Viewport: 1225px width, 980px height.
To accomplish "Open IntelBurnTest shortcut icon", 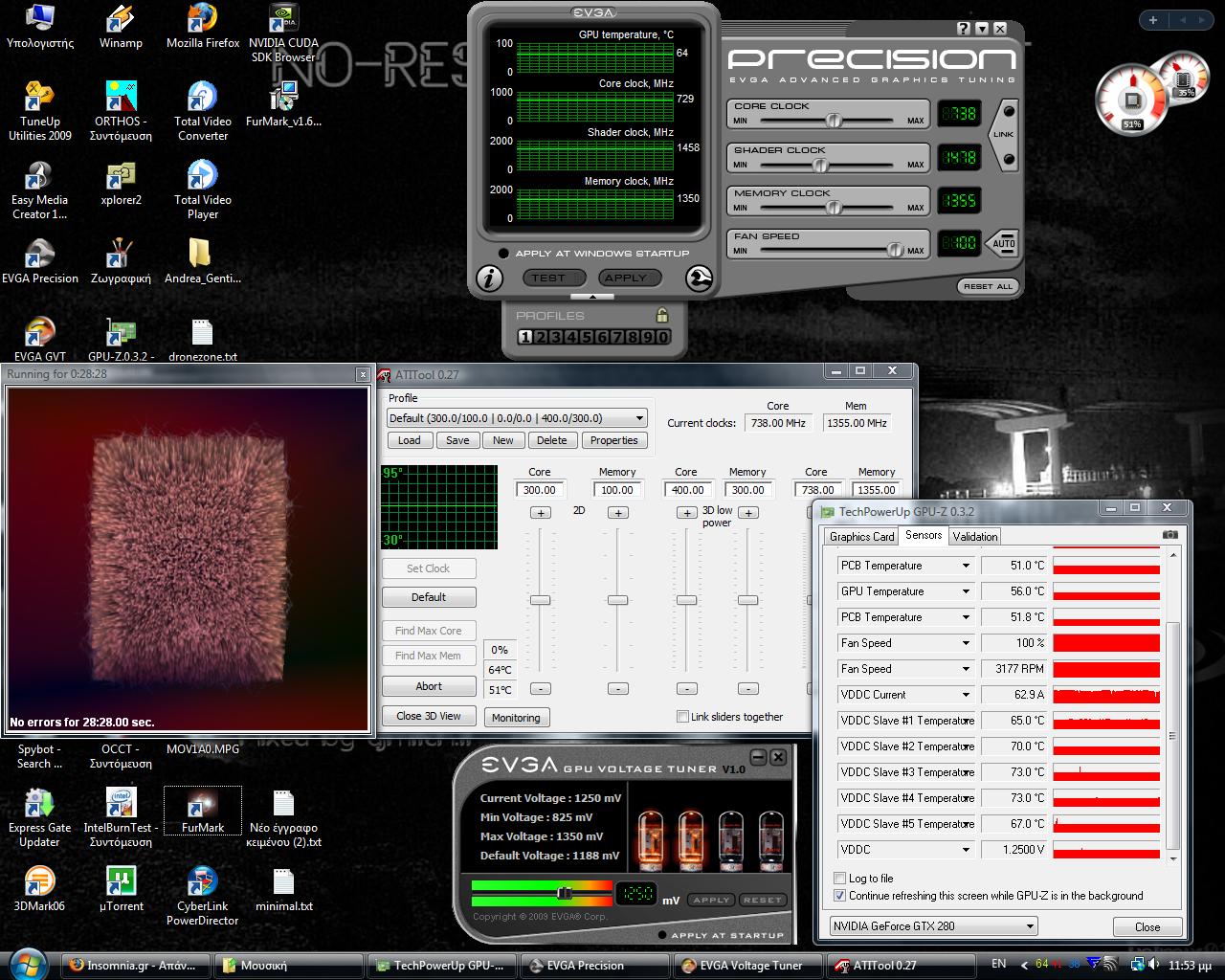I will [121, 818].
